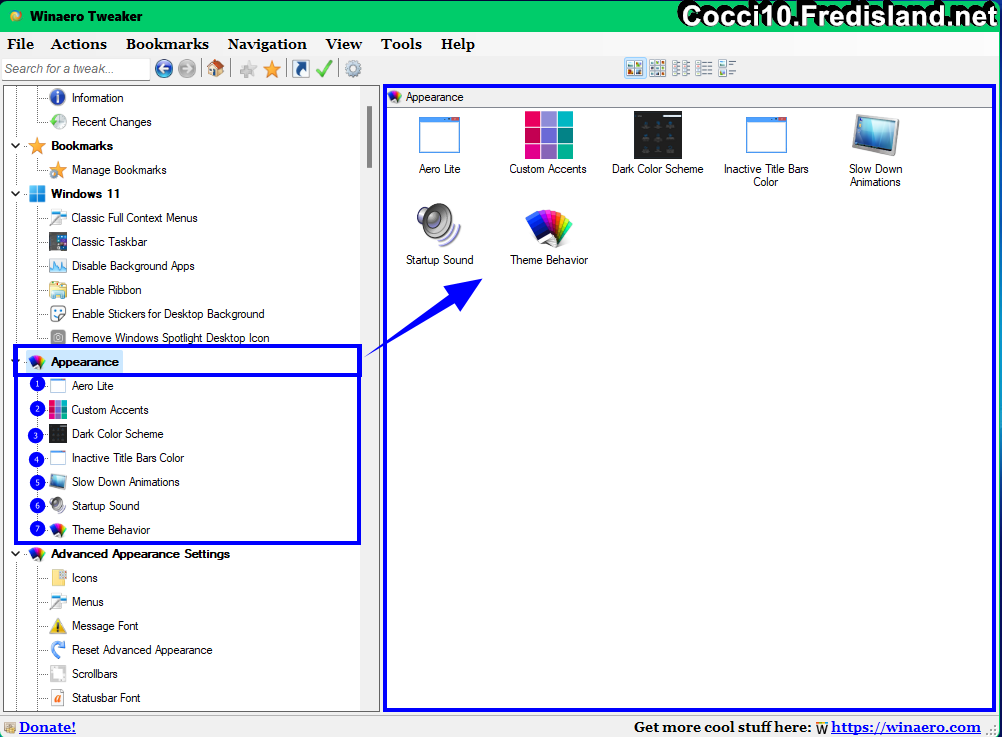Open Theme Behavior tile in right pane
Image resolution: width=1002 pixels, height=737 pixels.
point(549,235)
